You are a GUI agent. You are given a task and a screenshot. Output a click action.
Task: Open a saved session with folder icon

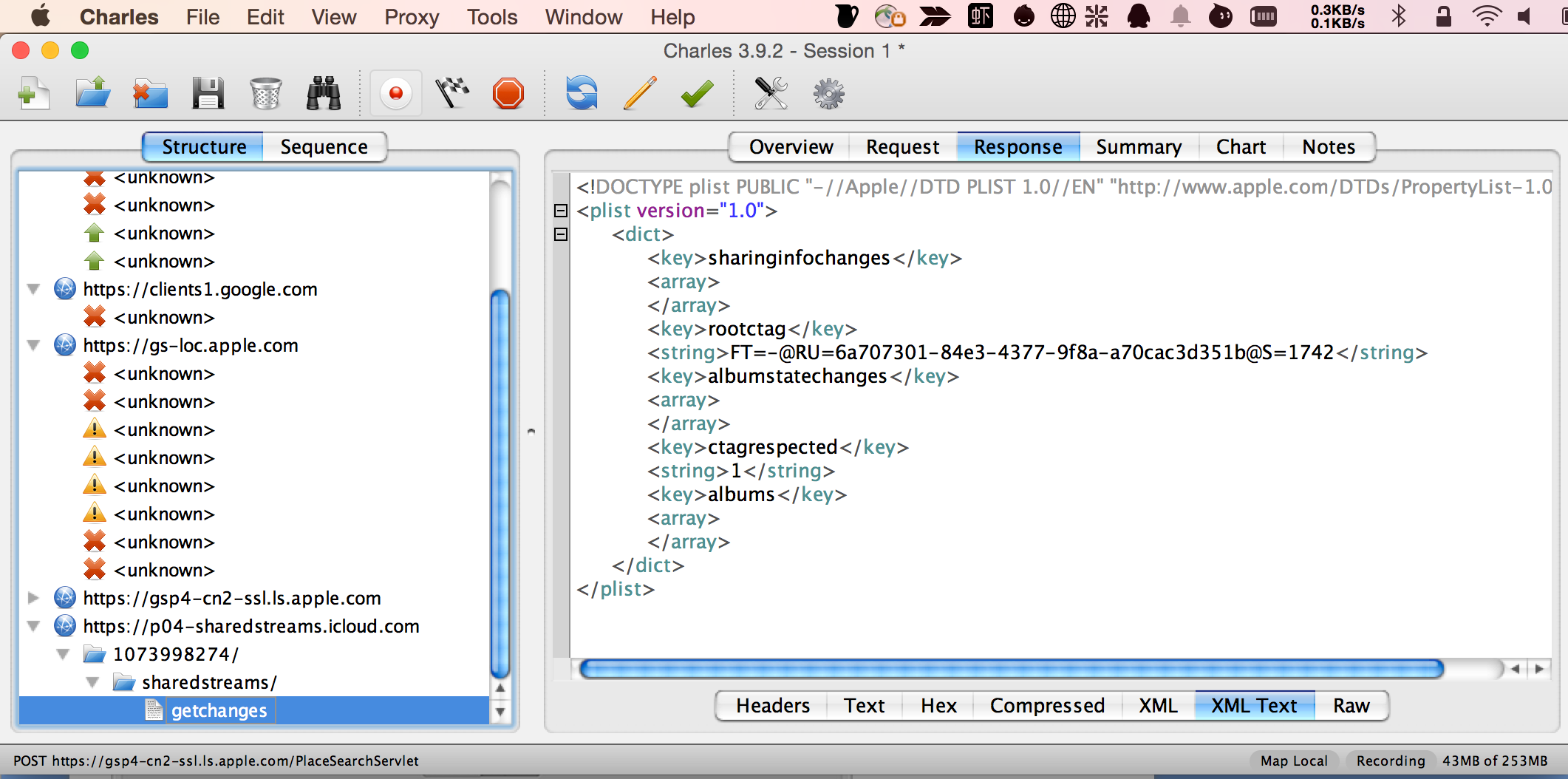point(92,94)
